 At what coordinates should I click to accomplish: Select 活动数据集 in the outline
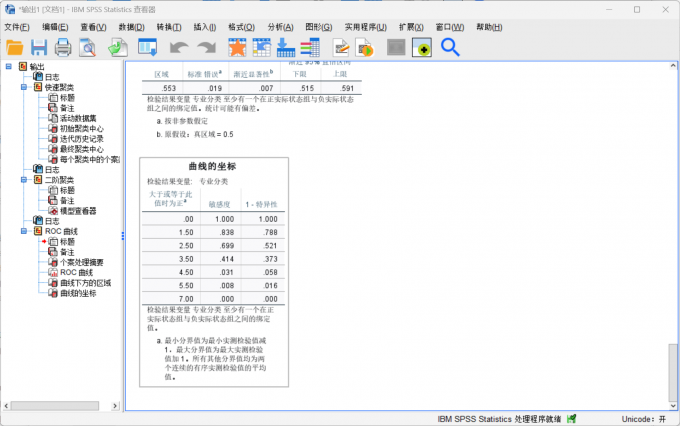click(78, 118)
